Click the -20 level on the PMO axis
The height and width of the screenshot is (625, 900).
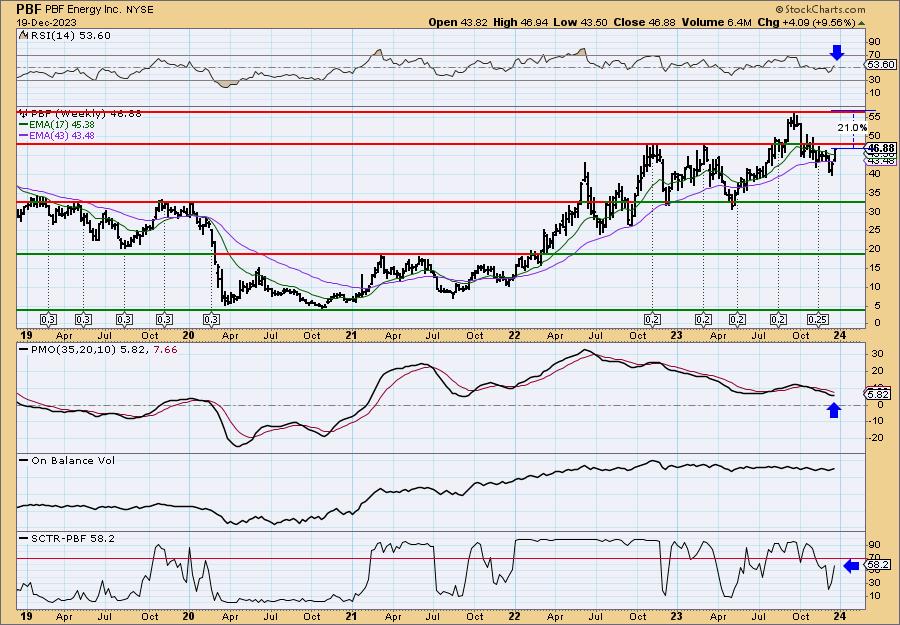(876, 438)
